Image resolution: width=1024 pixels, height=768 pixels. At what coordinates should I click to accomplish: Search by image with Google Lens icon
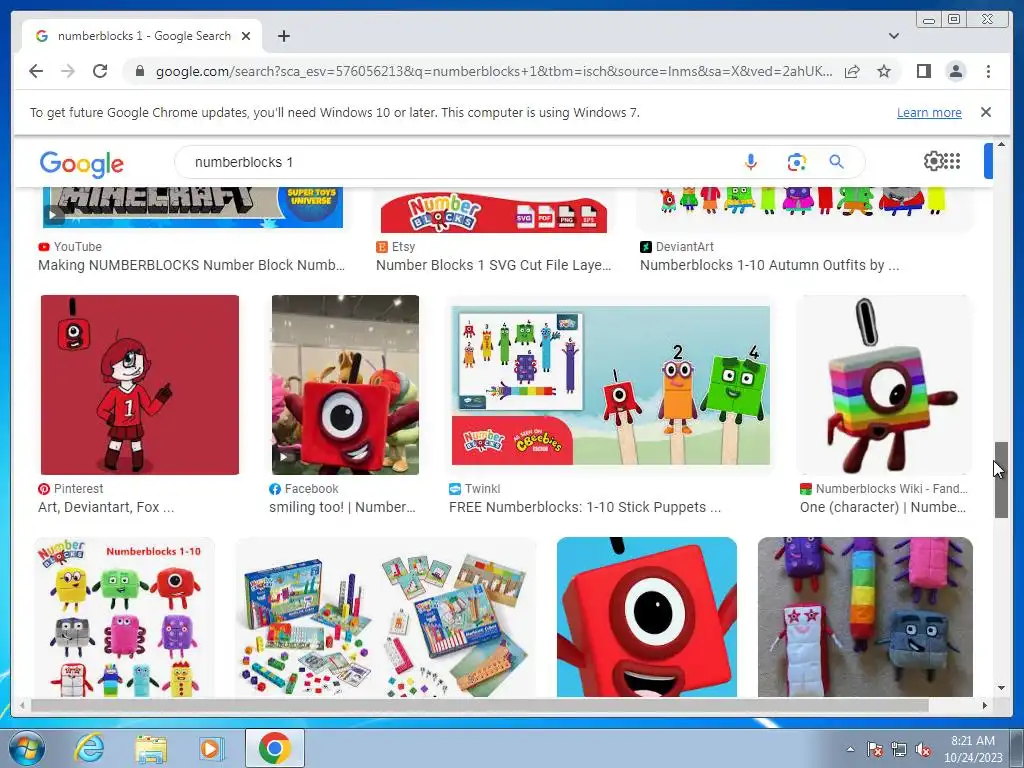tap(796, 162)
